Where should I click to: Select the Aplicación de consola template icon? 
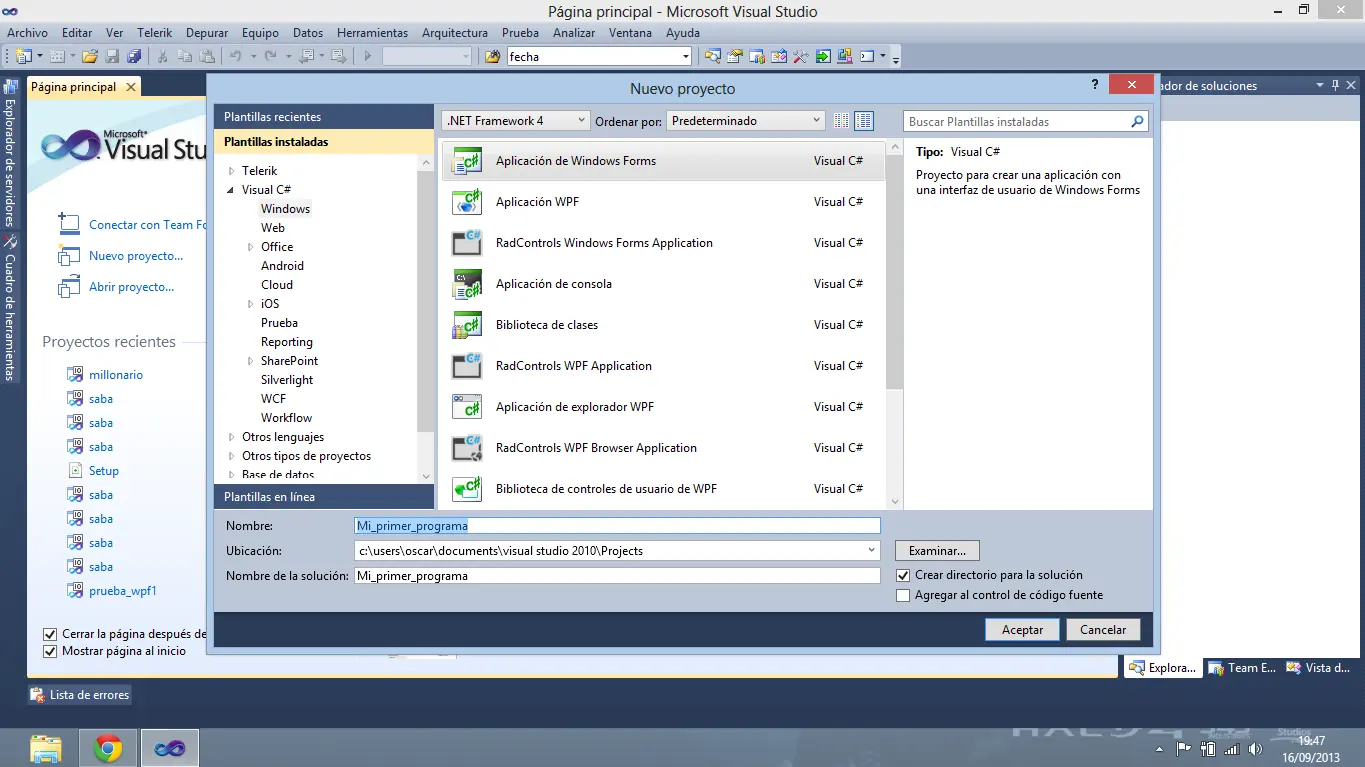(467, 284)
